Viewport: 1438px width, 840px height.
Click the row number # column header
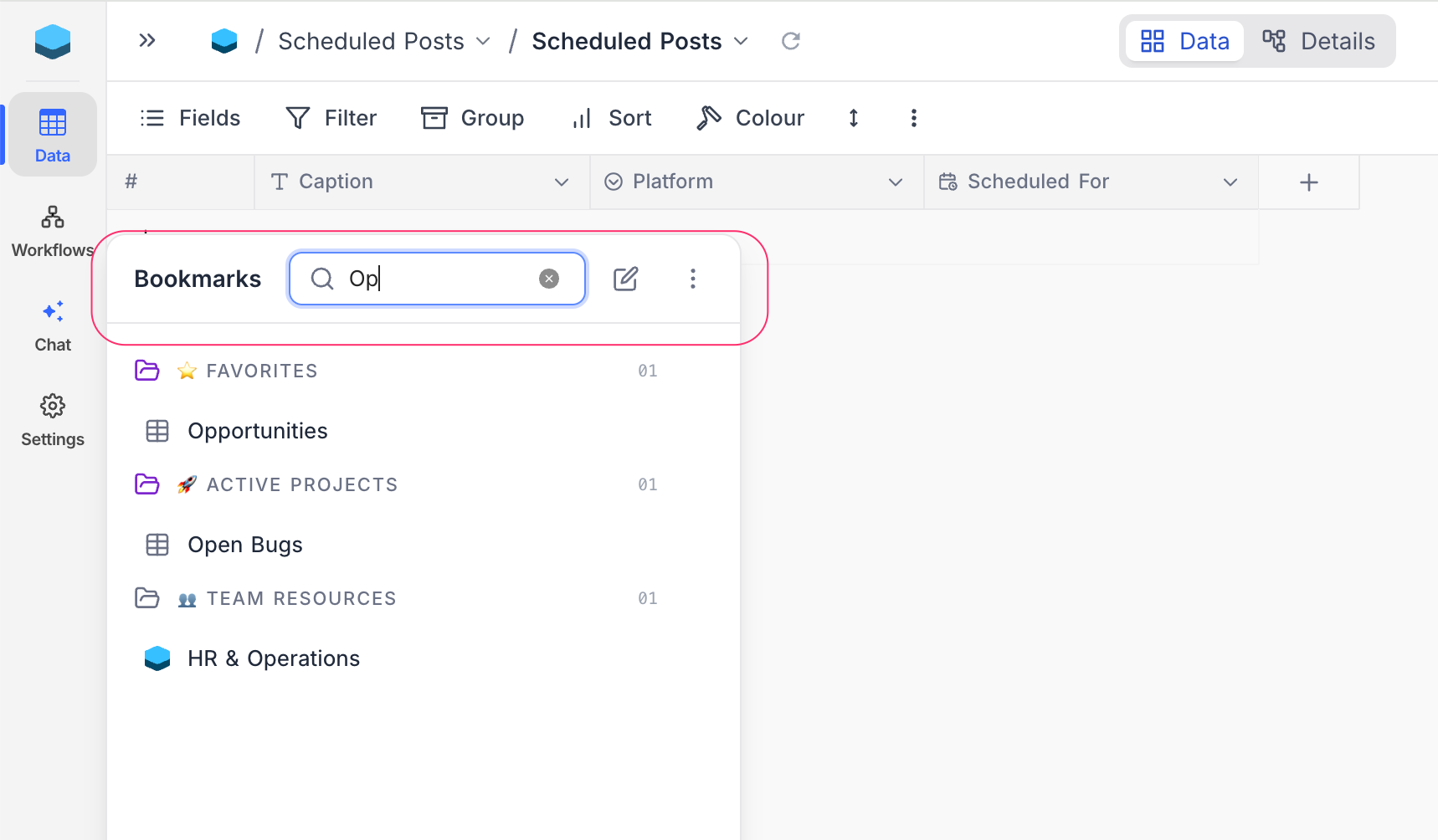(x=181, y=182)
